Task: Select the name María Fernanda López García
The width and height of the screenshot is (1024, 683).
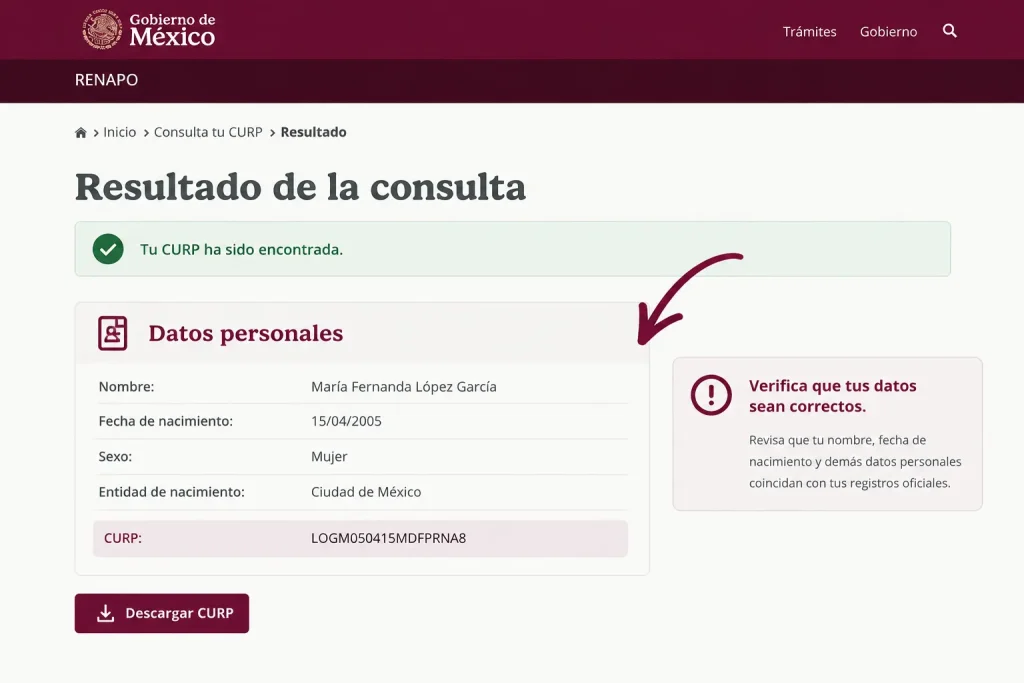Action: [404, 387]
